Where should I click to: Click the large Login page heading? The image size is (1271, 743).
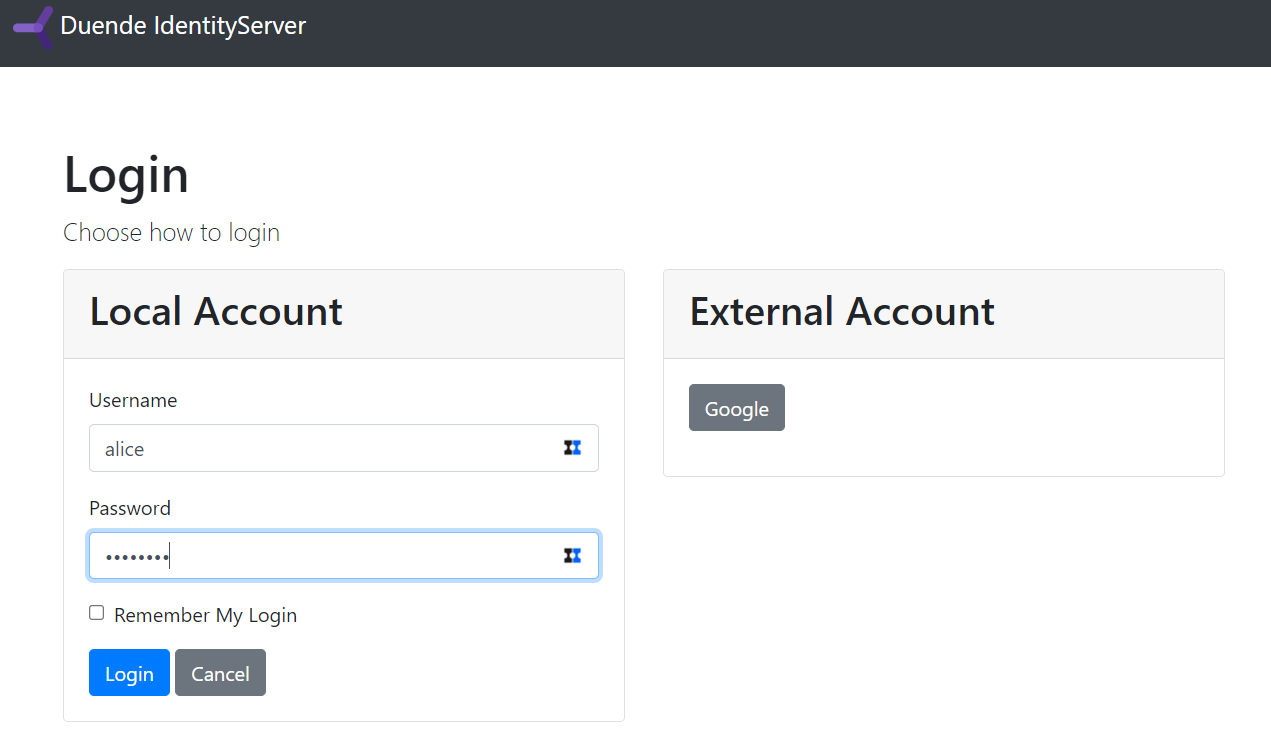click(126, 175)
